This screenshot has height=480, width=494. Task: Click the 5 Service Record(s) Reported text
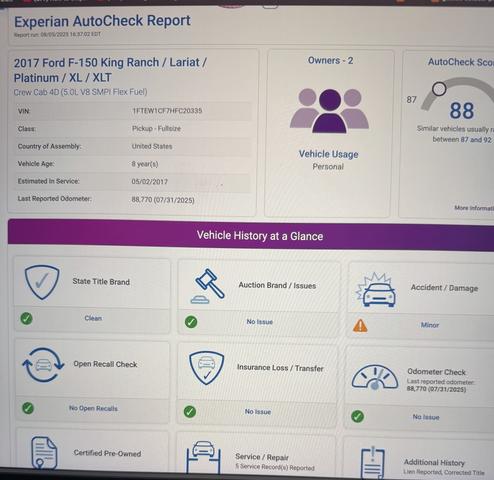click(275, 467)
